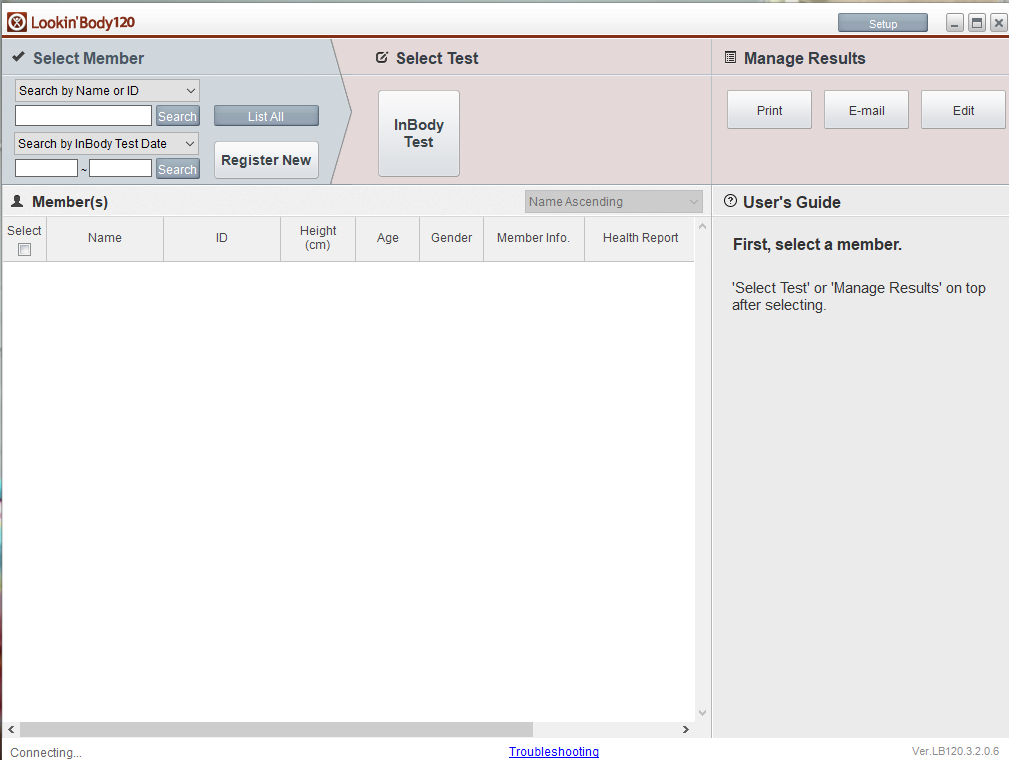
Task: Select the Select Member step header
Action: 88,58
